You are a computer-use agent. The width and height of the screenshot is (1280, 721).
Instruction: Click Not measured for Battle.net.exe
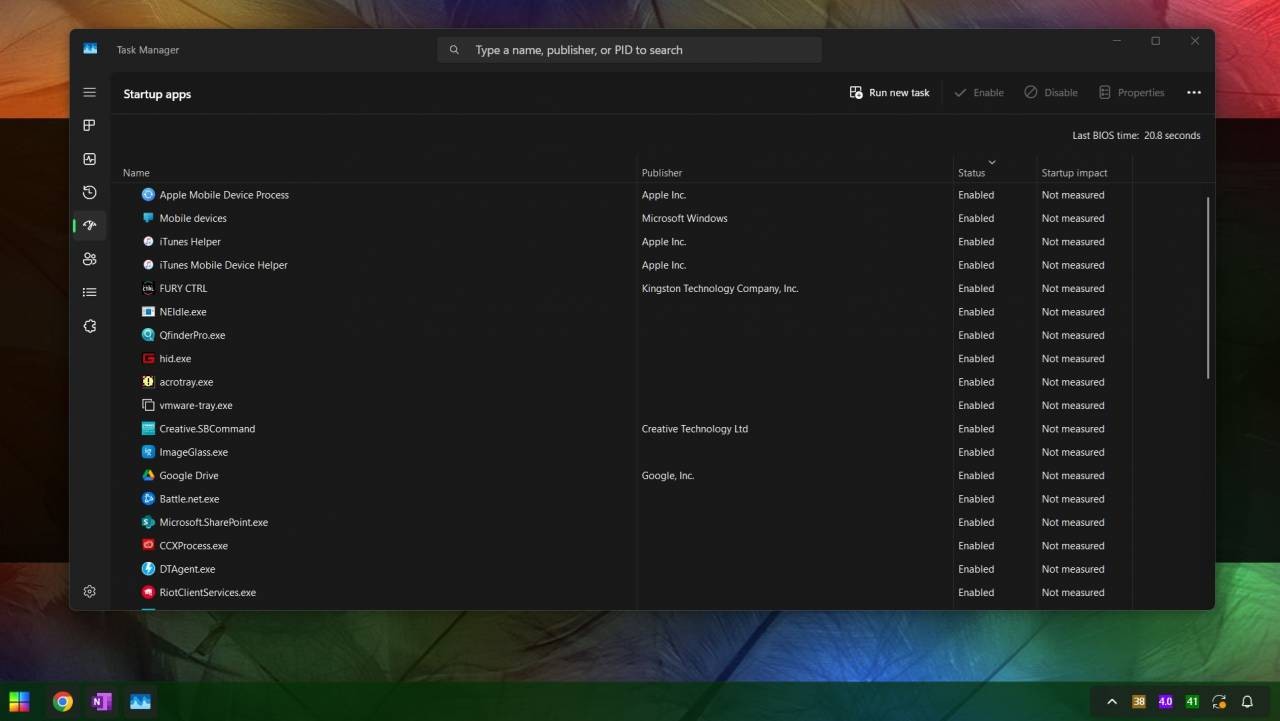[1073, 499]
